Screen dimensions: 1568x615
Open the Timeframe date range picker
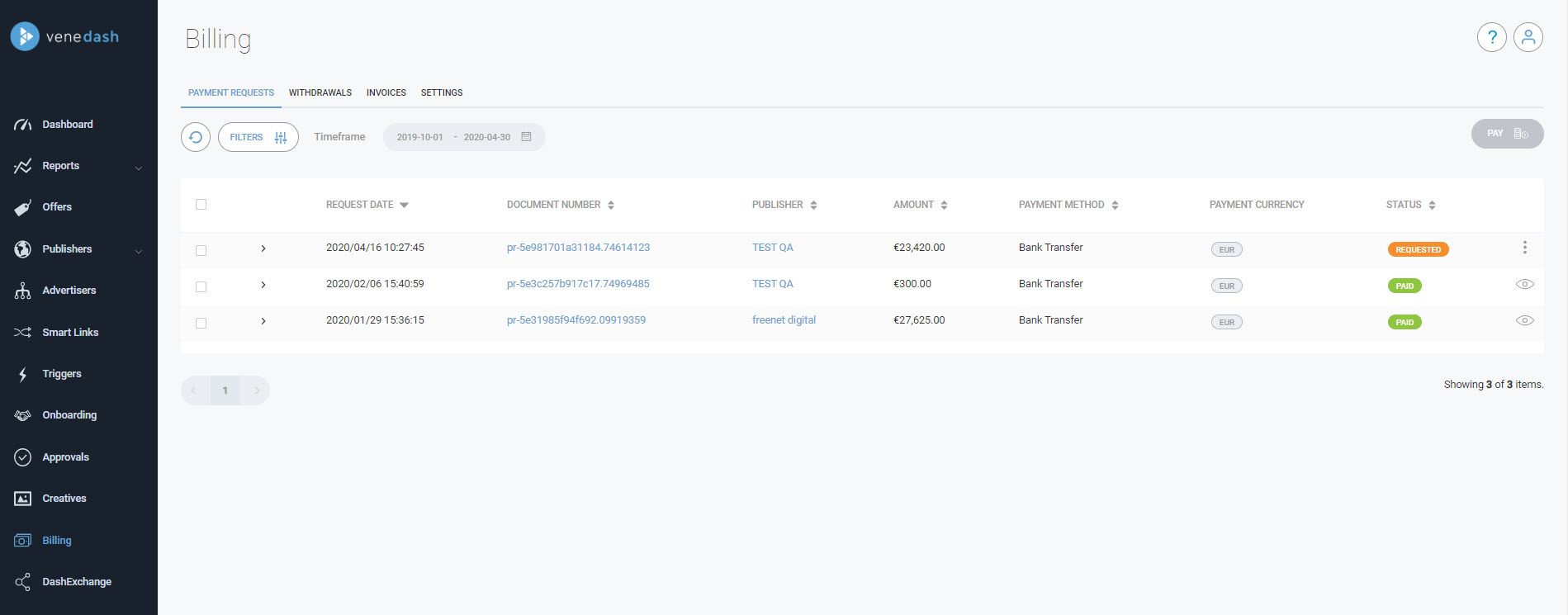click(463, 137)
